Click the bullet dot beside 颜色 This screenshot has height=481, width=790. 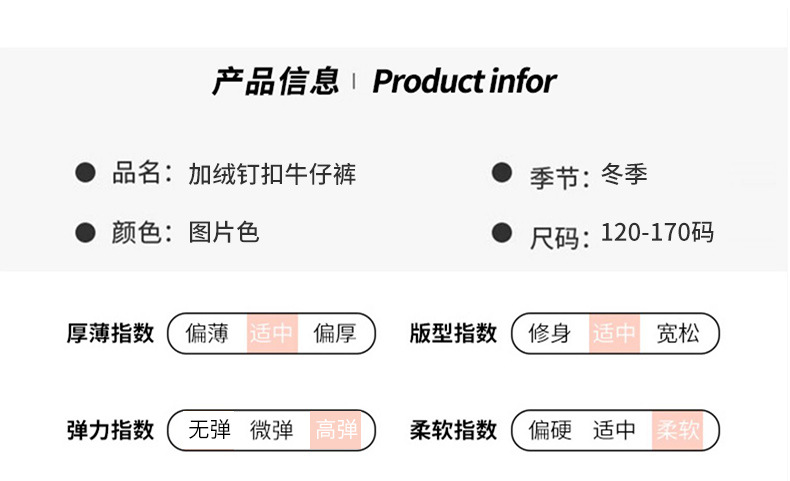pos(87,233)
